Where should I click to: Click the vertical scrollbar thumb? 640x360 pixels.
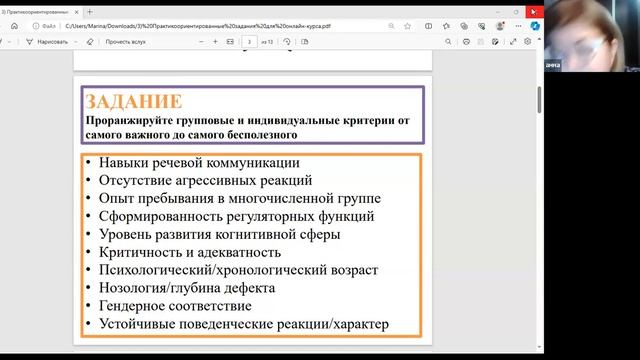pyautogui.click(x=539, y=100)
